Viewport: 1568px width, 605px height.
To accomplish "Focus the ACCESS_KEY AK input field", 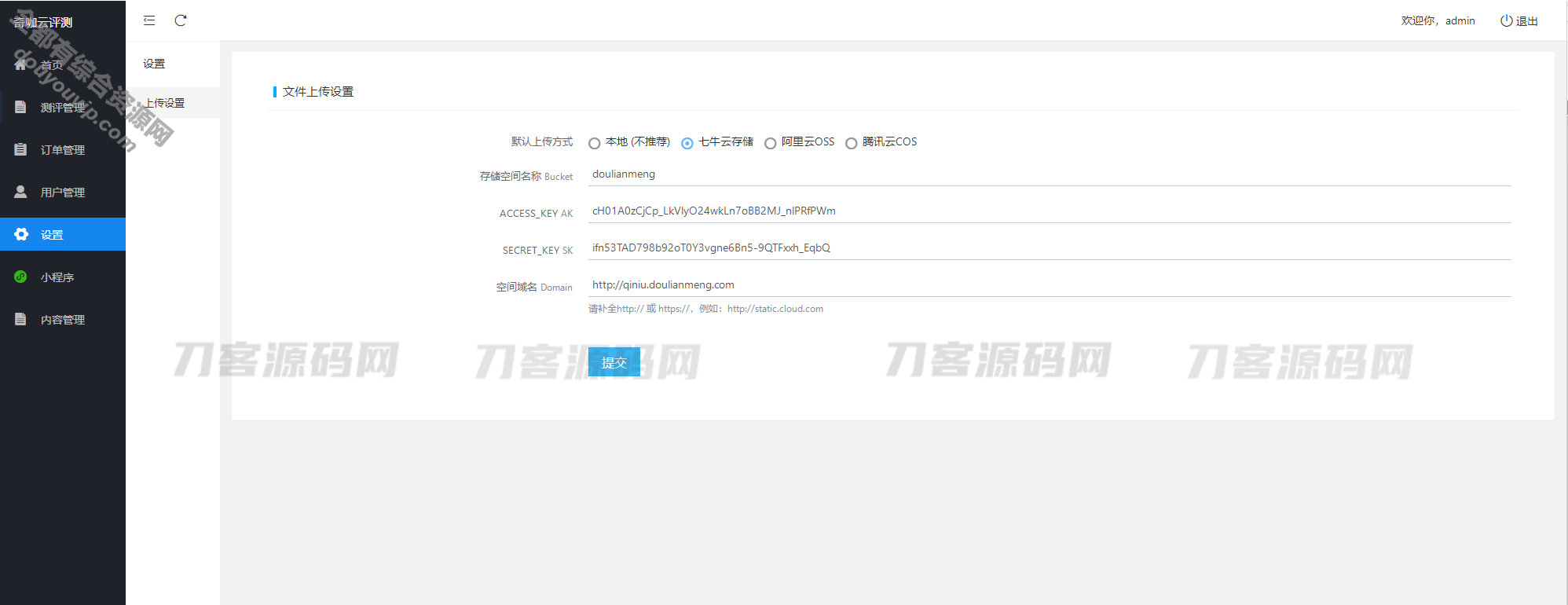I will click(1050, 211).
